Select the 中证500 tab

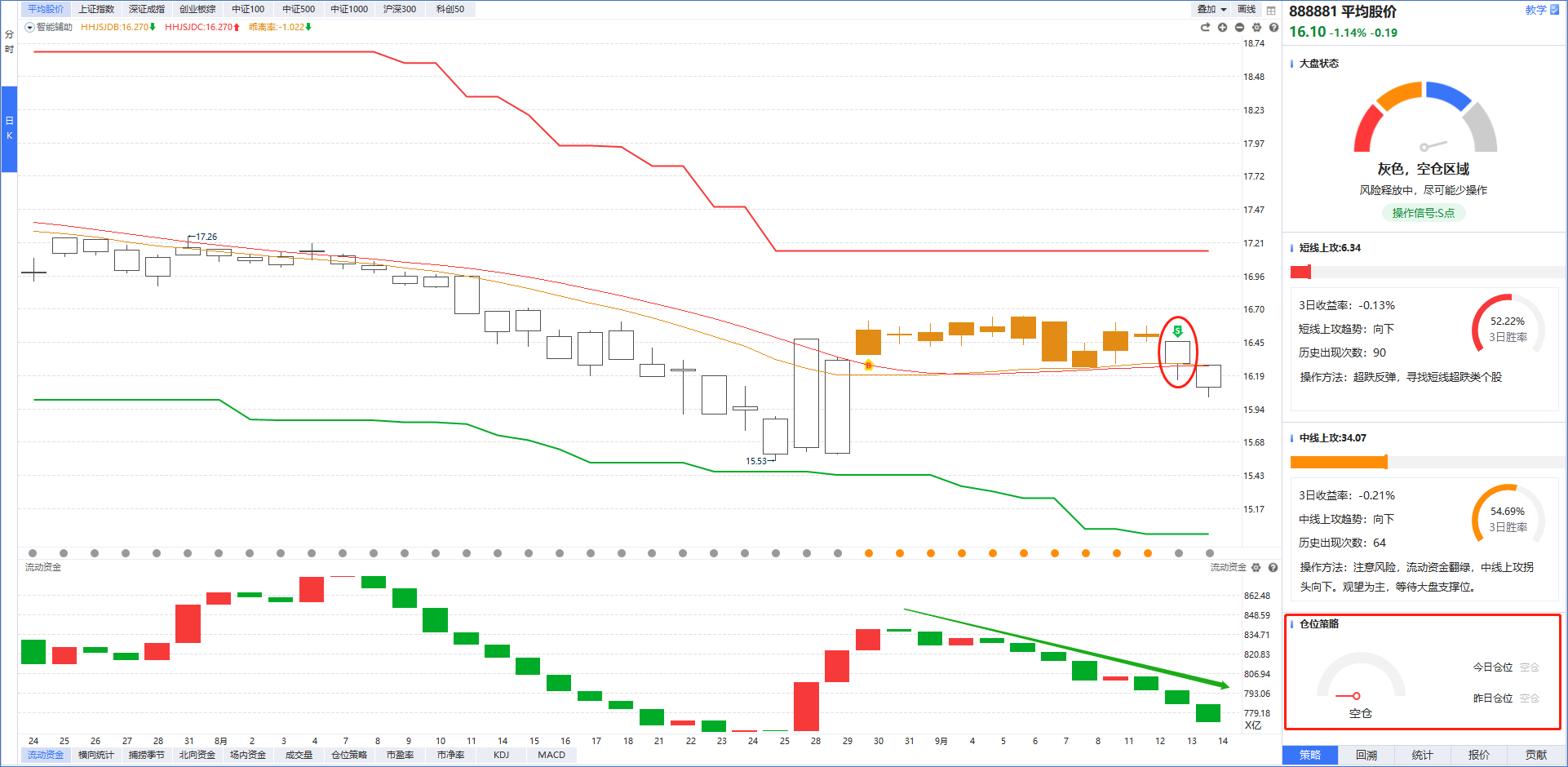coord(299,9)
